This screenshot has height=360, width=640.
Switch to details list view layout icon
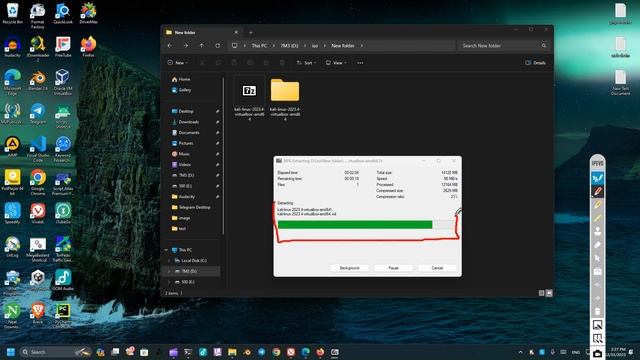[x=542, y=293]
